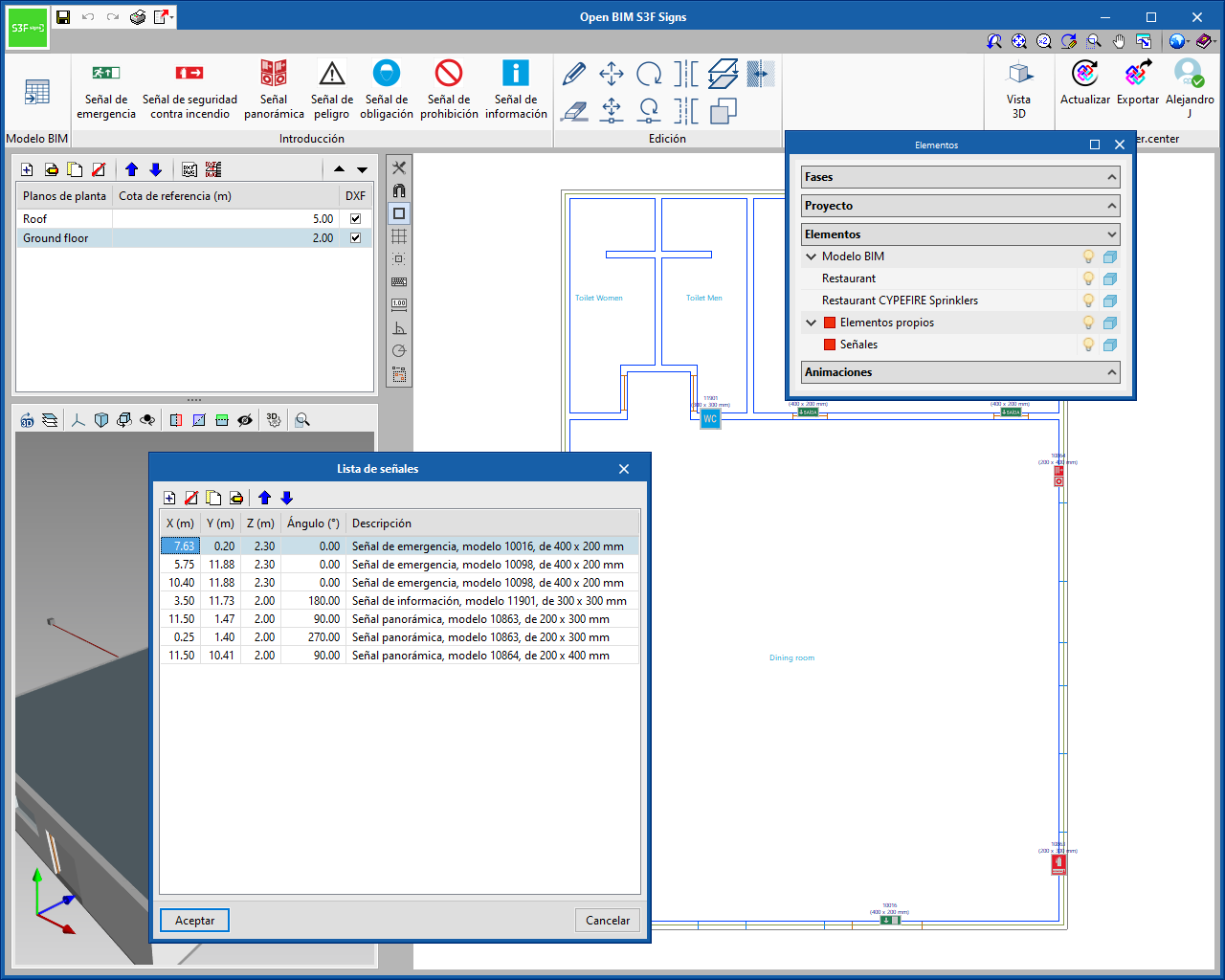Toggle visibility bulb for Señales layer

point(1088,345)
